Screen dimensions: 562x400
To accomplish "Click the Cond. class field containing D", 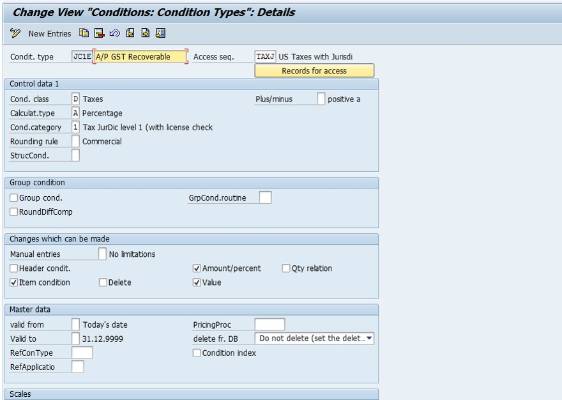I will tap(75, 99).
